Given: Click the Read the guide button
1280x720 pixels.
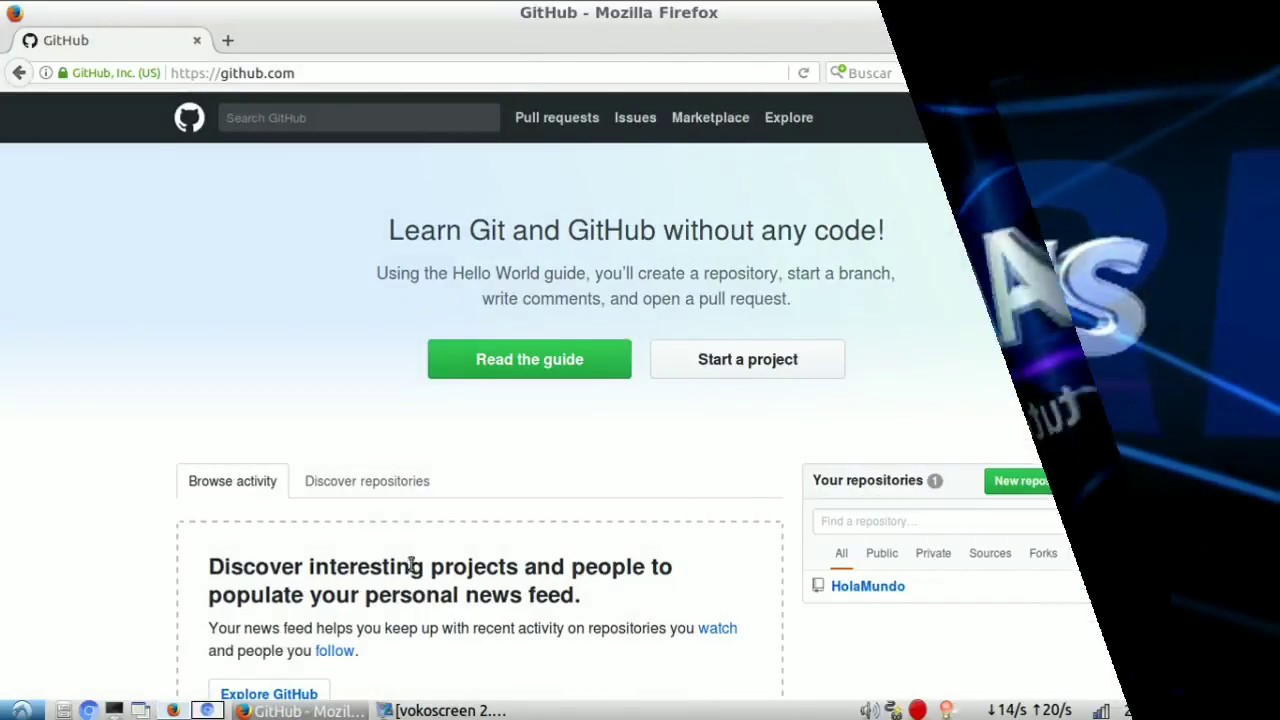Looking at the screenshot, I should click(529, 359).
